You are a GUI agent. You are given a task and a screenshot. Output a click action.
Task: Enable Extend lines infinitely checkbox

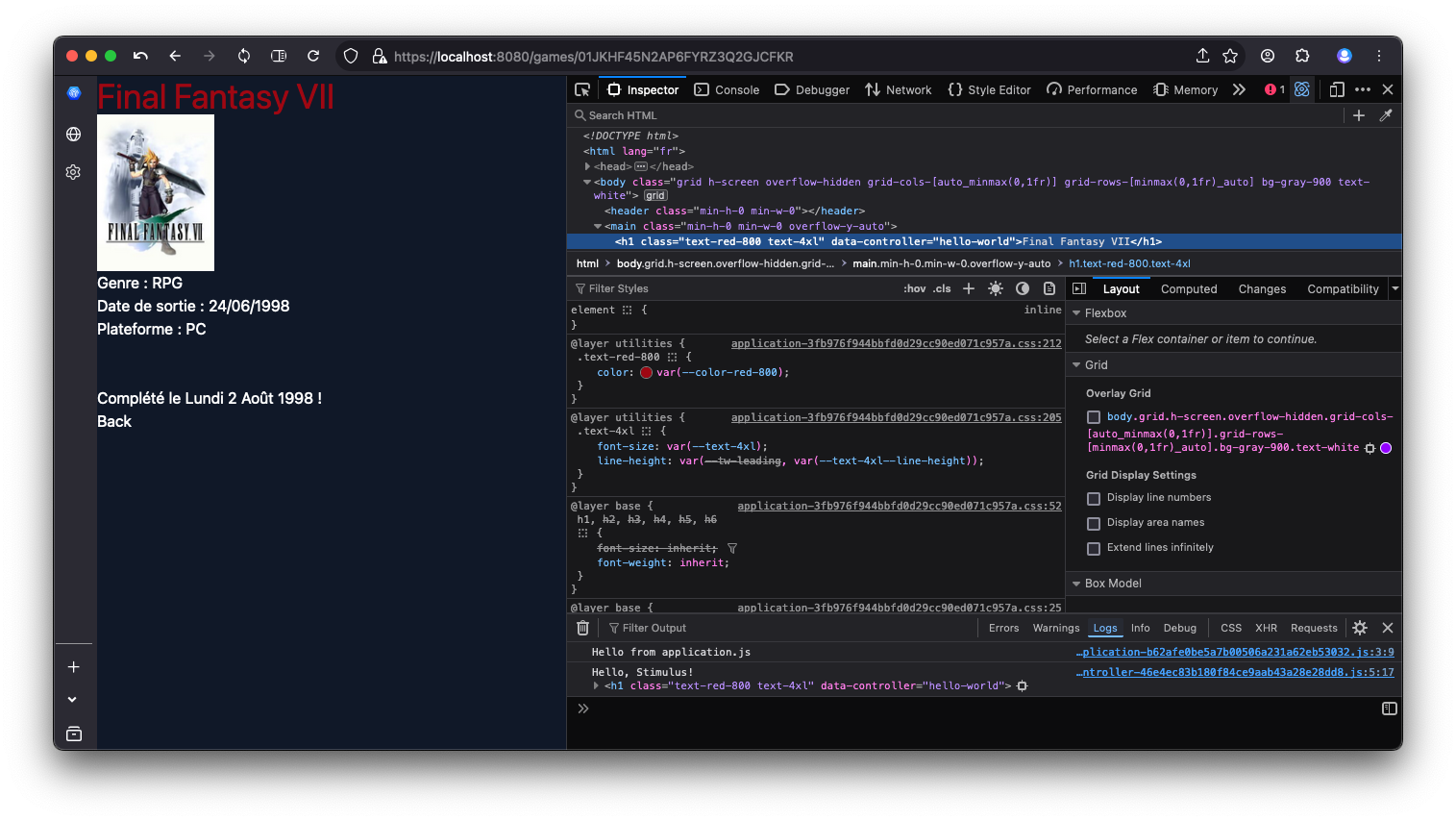point(1094,548)
